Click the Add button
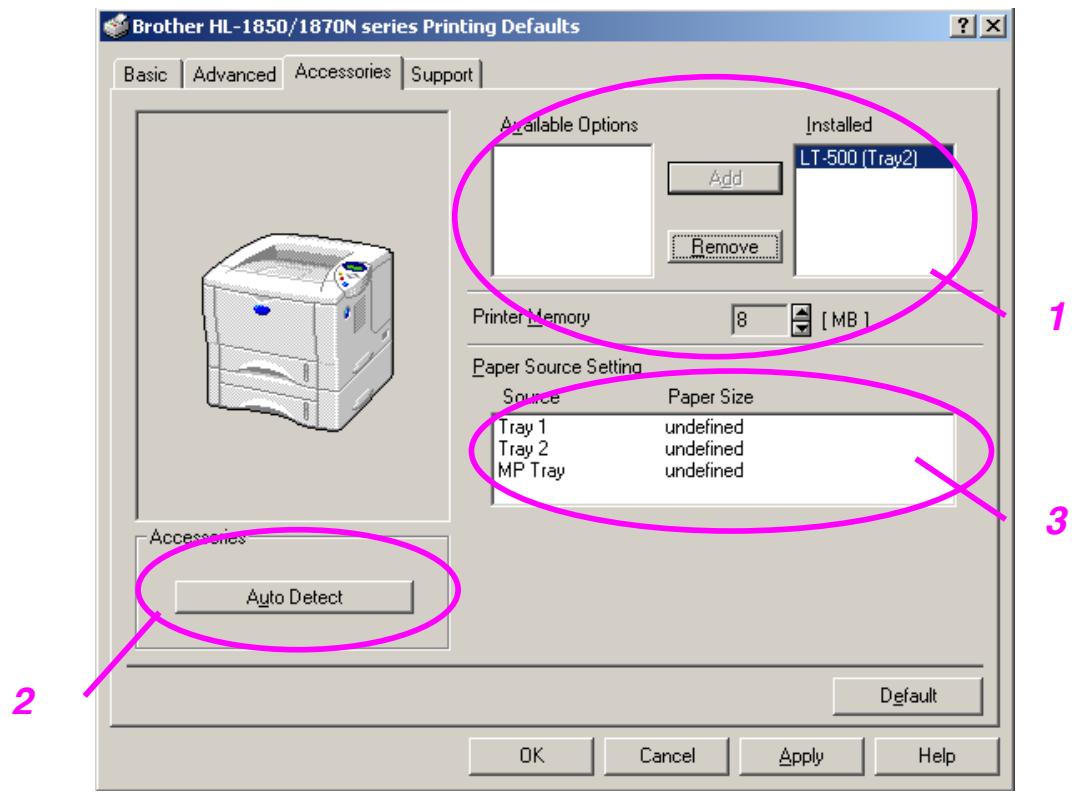Screen dimensions: 1076x795 click(x=725, y=178)
